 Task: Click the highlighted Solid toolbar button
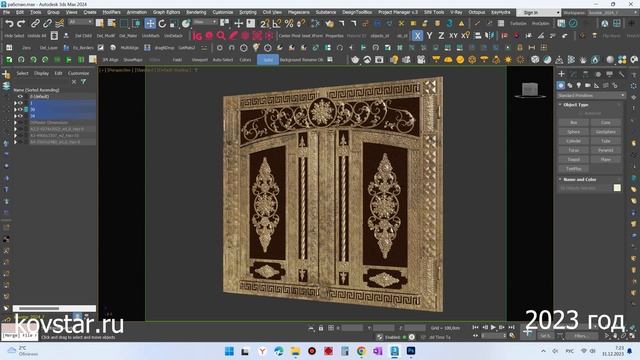pos(268,60)
